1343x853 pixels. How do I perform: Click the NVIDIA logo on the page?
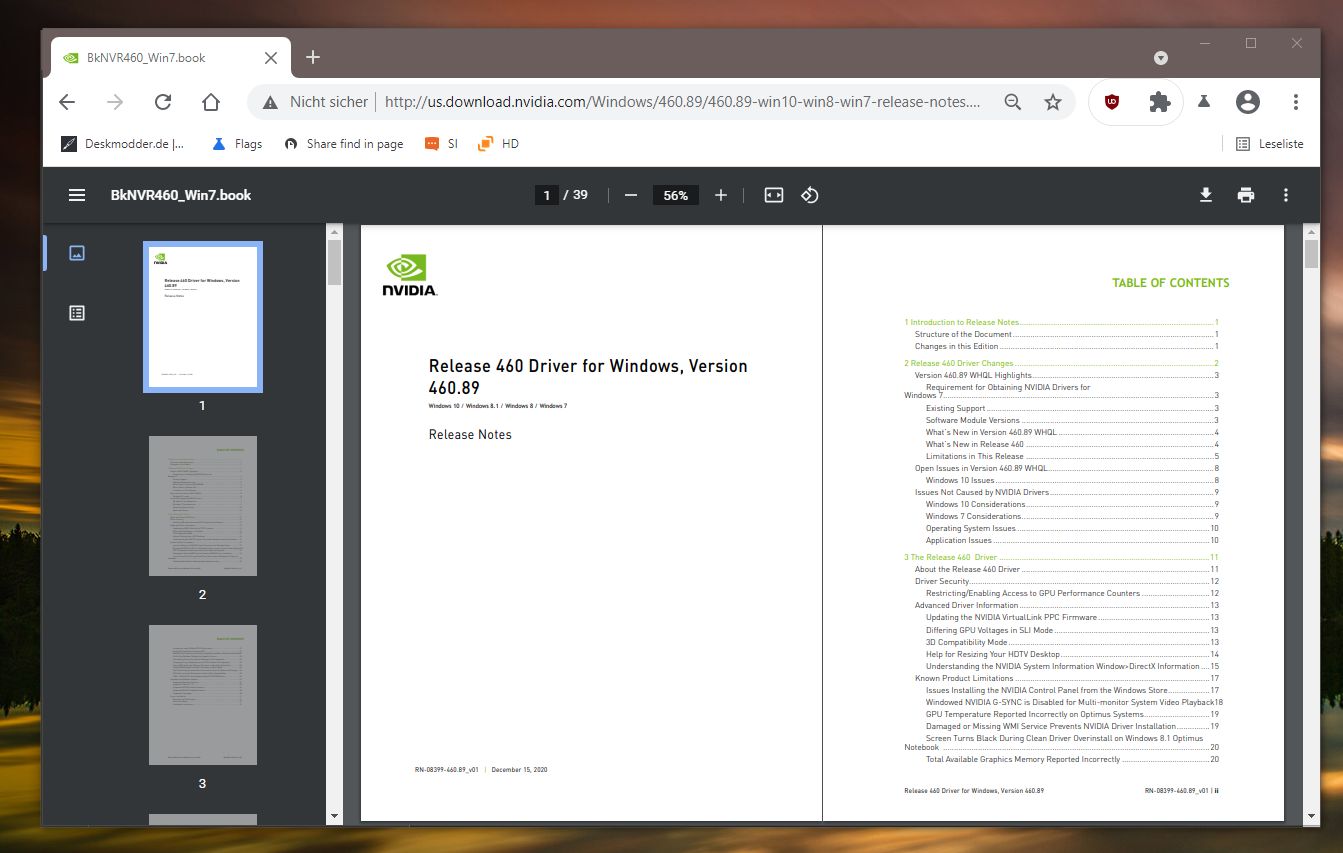[411, 275]
